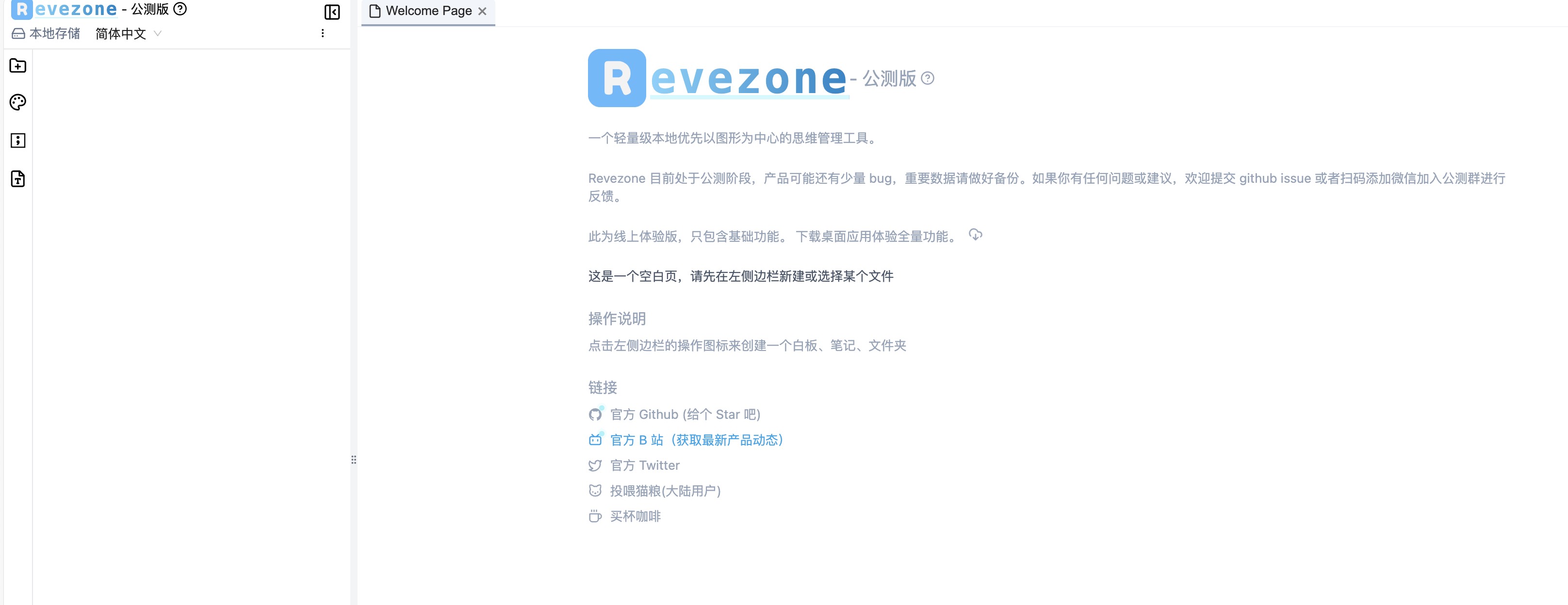Open the 简体中文 language dropdown

point(128,34)
